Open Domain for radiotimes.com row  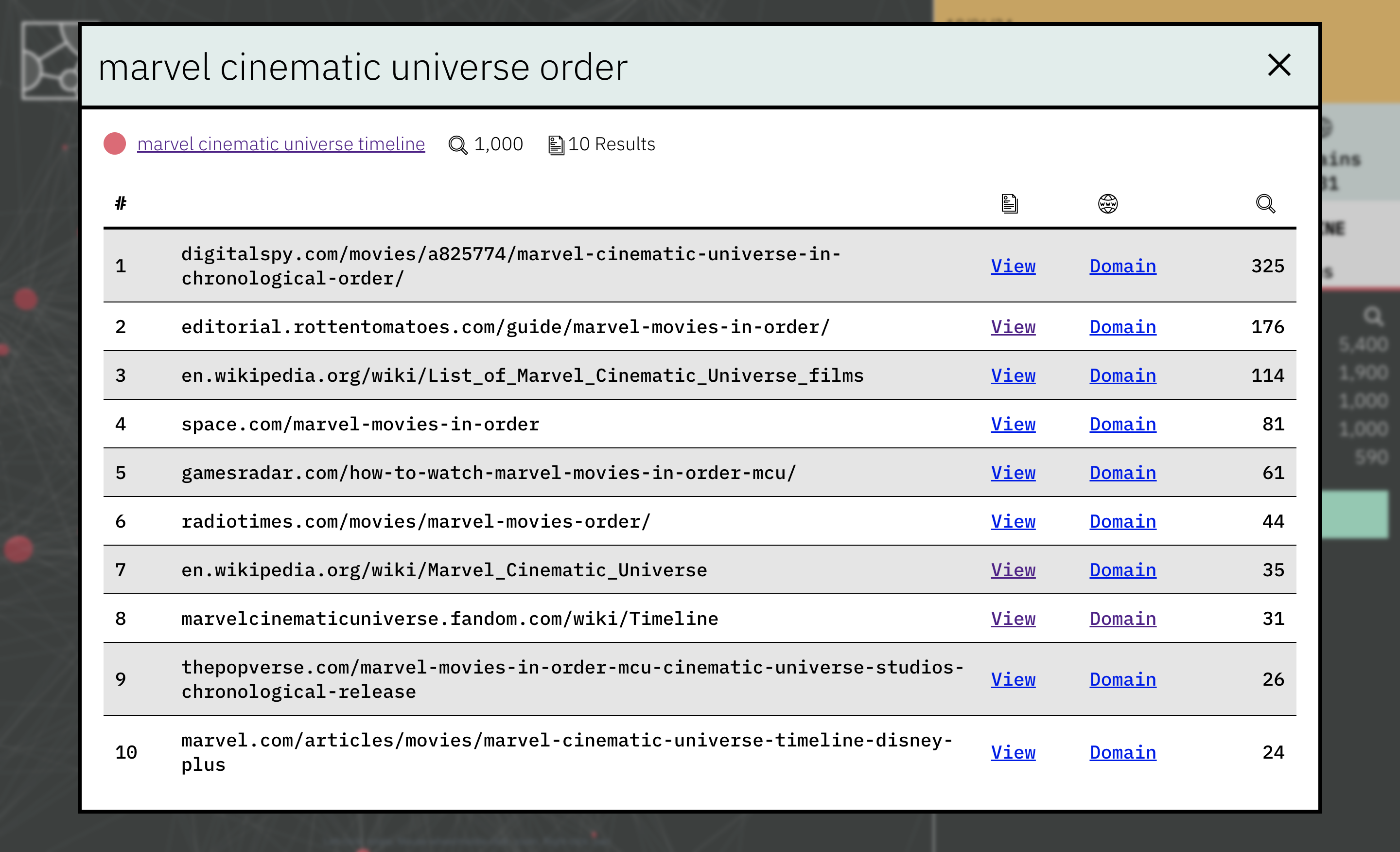click(x=1123, y=521)
